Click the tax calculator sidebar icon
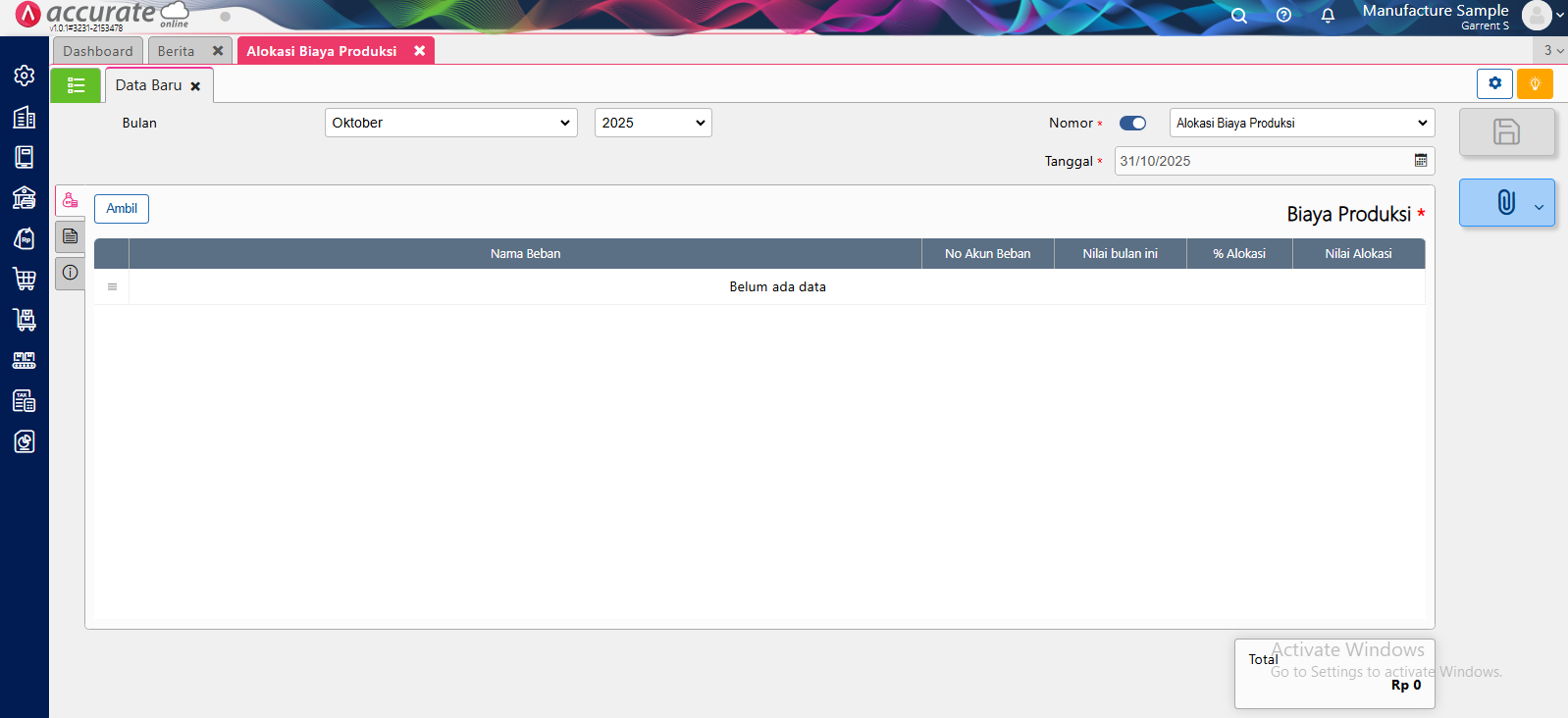The height and width of the screenshot is (718, 1568). [x=25, y=400]
